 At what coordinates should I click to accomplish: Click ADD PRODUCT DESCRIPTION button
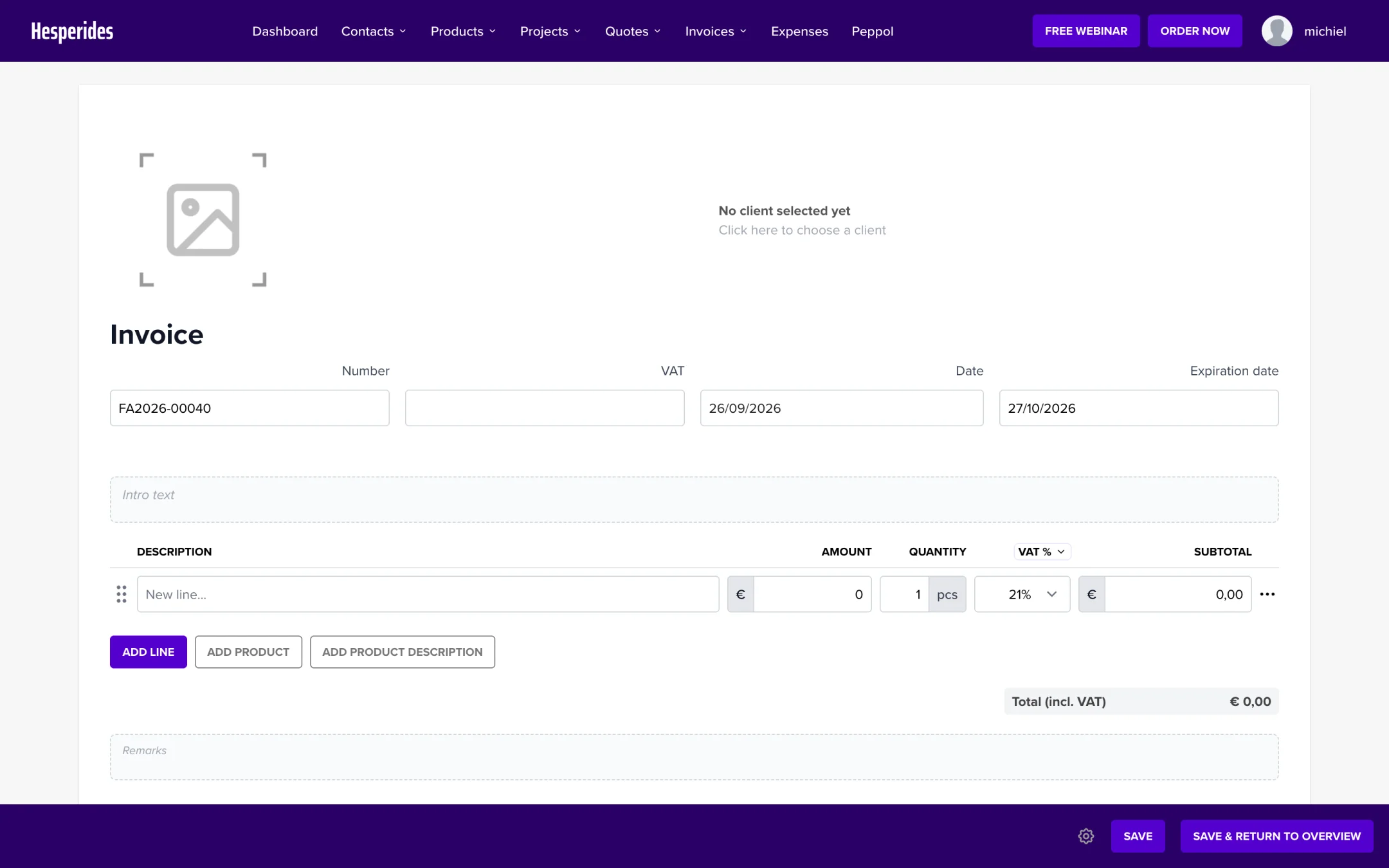(403, 652)
